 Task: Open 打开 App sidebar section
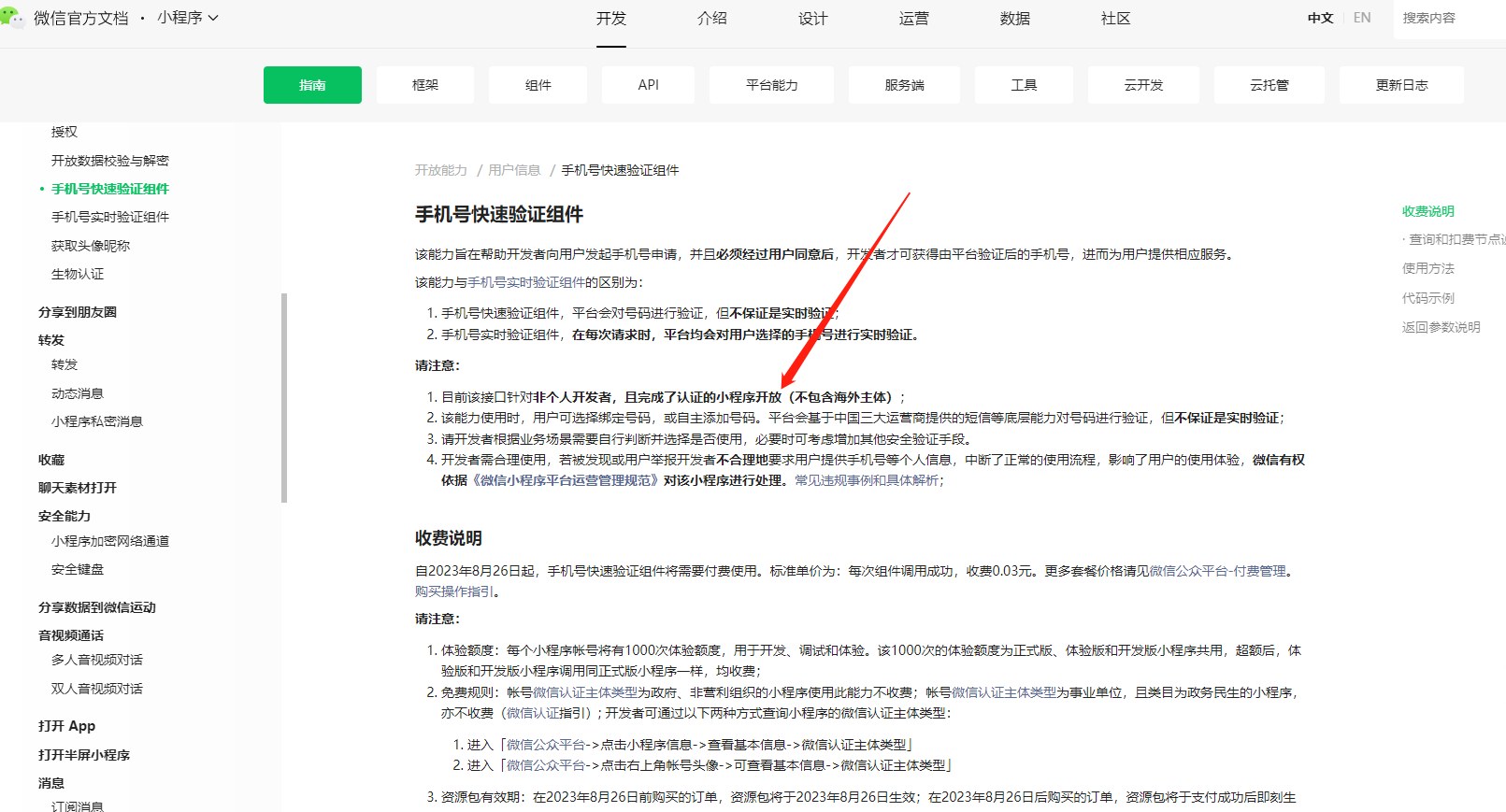pyautogui.click(x=66, y=726)
